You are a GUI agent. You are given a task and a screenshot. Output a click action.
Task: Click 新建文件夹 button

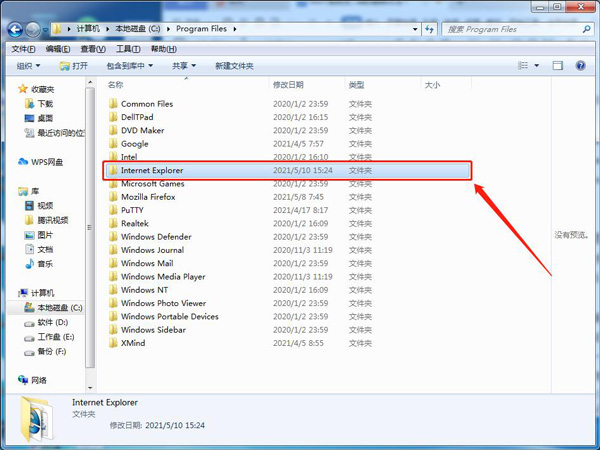coord(234,66)
